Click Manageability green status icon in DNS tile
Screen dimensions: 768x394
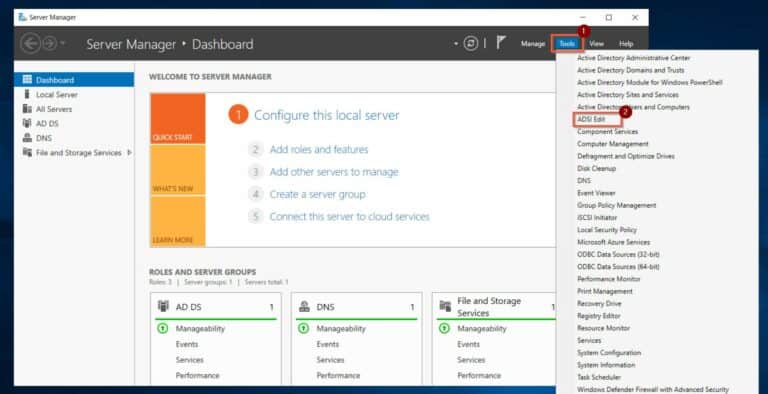pos(303,328)
